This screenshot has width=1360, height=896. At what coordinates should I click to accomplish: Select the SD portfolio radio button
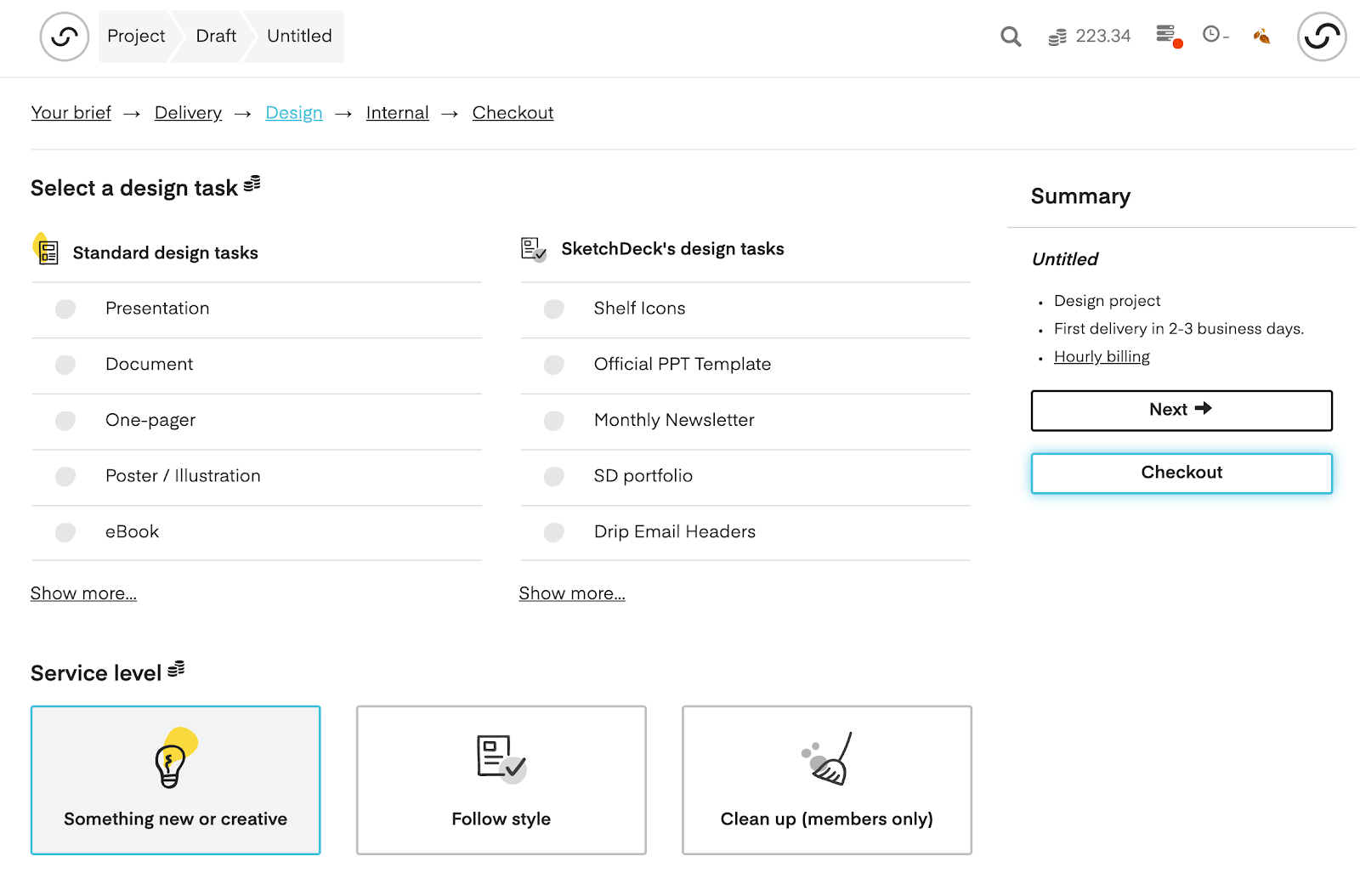(554, 476)
